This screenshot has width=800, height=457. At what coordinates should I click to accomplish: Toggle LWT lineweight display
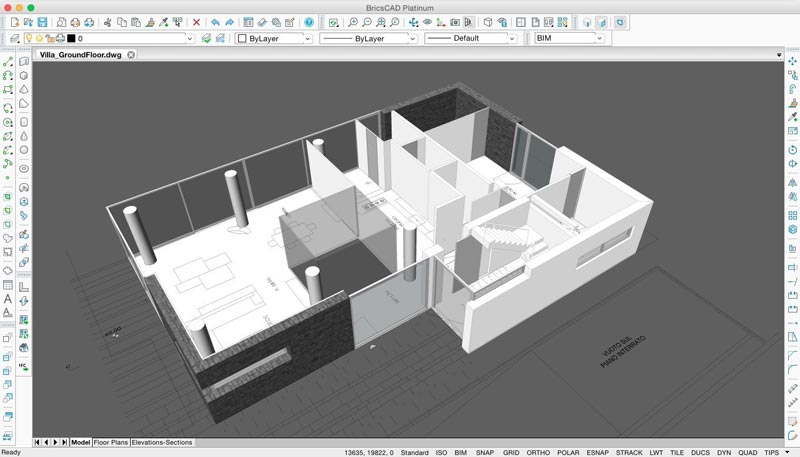pos(656,452)
